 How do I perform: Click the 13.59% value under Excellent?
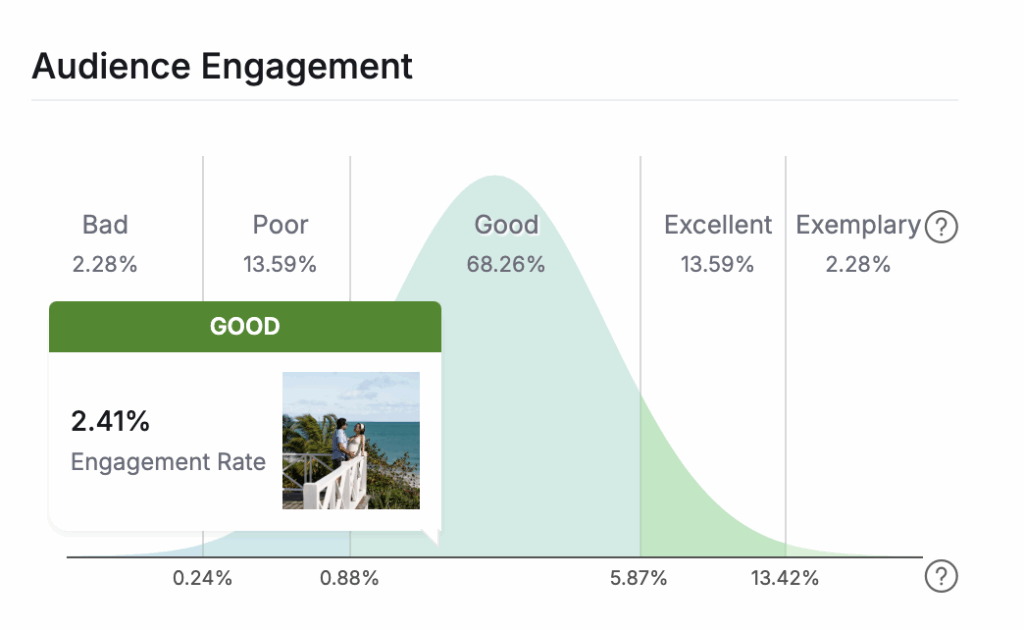tap(718, 265)
